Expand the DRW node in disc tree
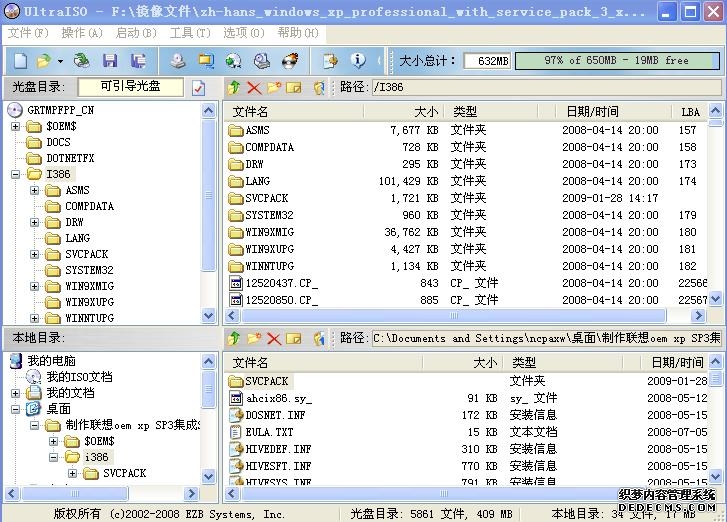Viewport: 727px width, 522px height. [34, 222]
